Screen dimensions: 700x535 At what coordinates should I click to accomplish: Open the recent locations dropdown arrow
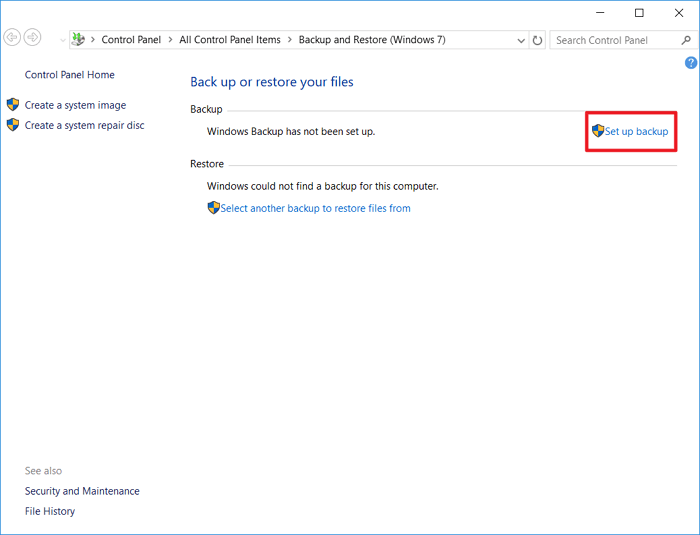pos(62,40)
